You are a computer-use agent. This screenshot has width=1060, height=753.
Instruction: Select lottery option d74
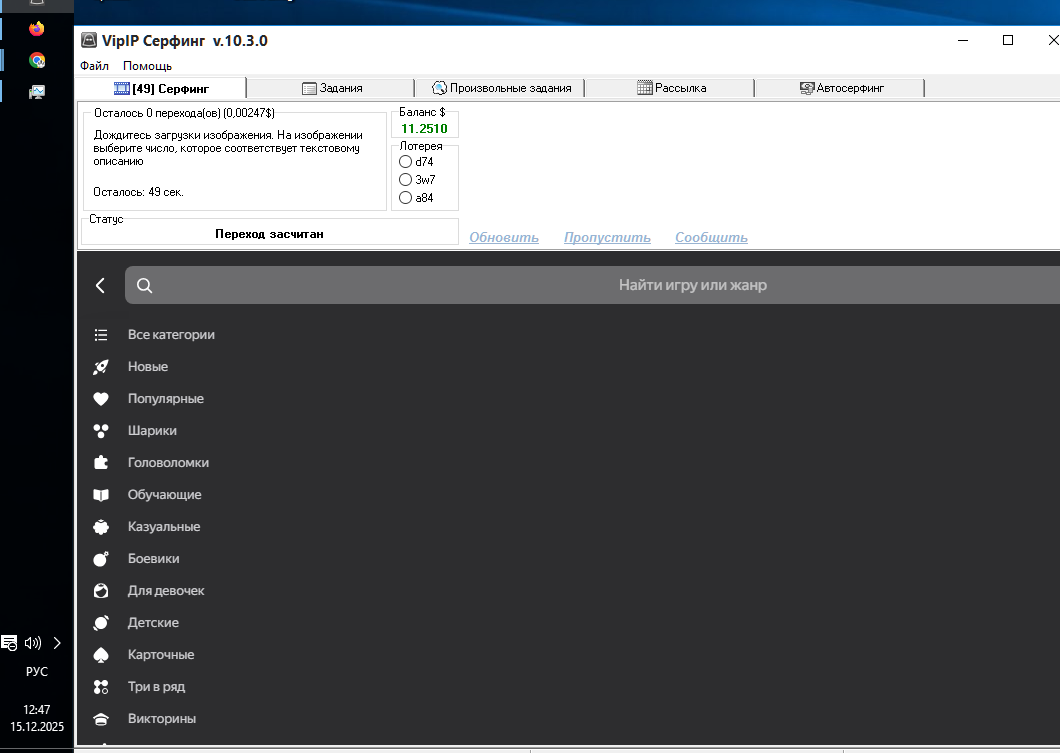(405, 161)
